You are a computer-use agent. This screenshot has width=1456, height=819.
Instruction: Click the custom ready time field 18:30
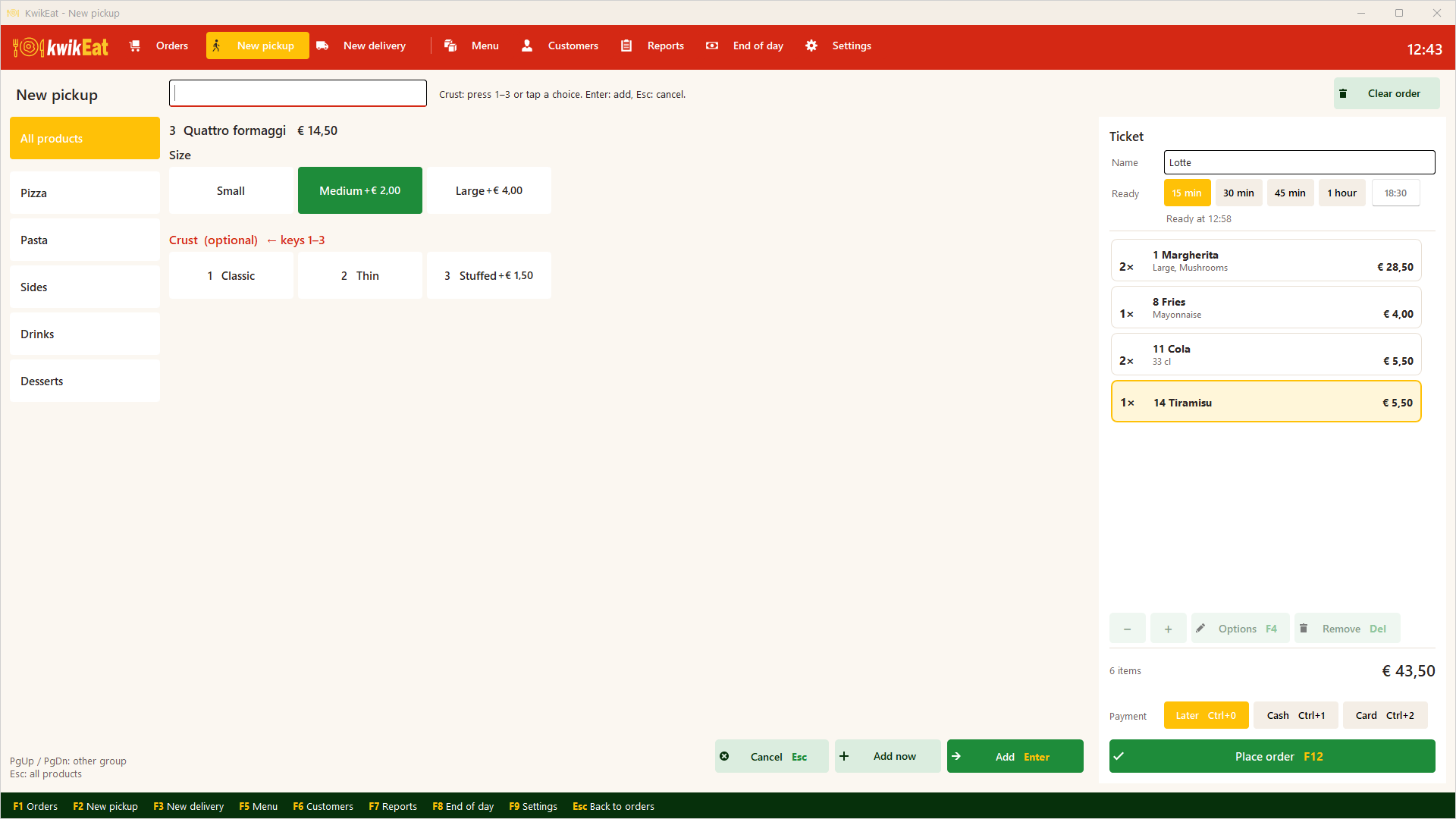coord(1395,193)
